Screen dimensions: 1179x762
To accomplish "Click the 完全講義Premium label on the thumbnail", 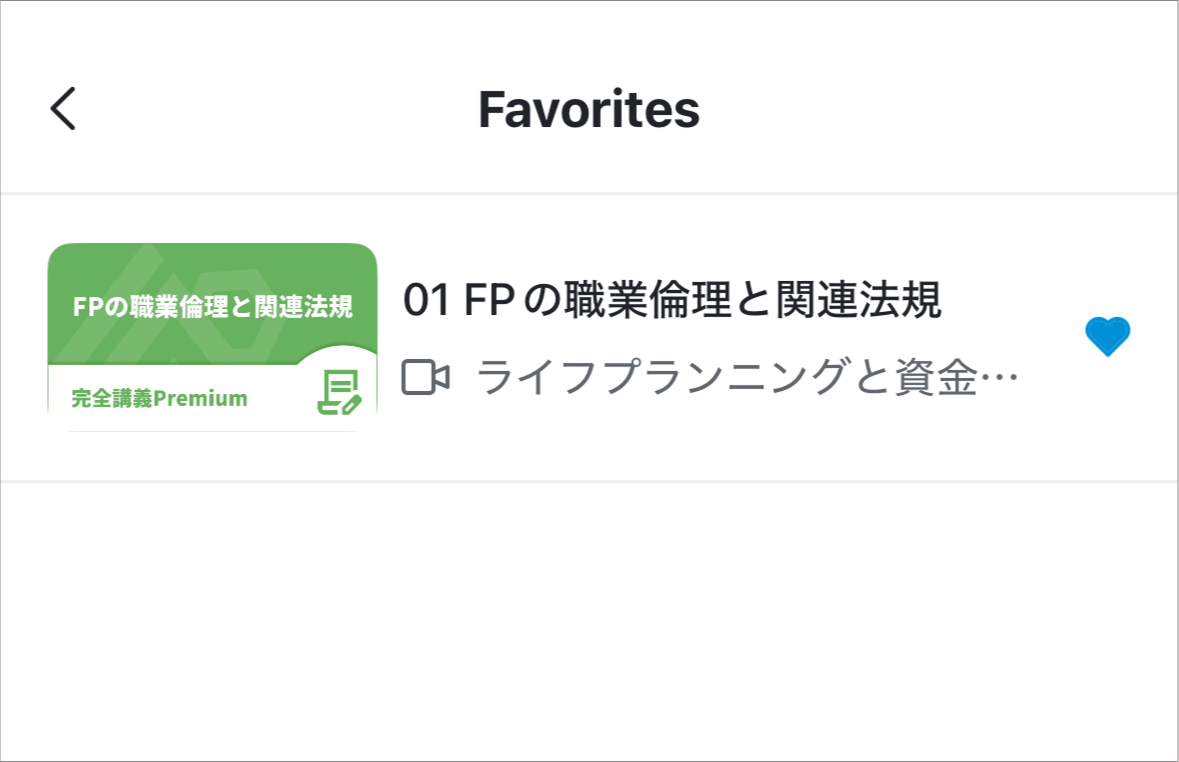I will coord(159,398).
